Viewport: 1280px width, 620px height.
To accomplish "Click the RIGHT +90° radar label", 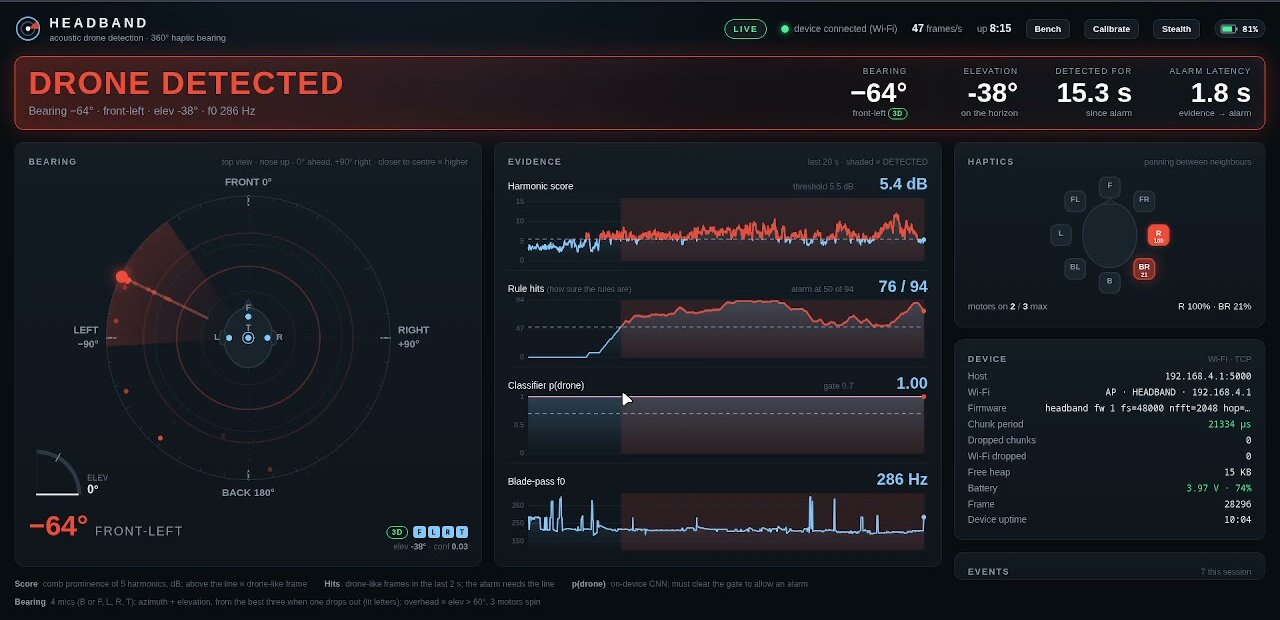I will coord(413,337).
